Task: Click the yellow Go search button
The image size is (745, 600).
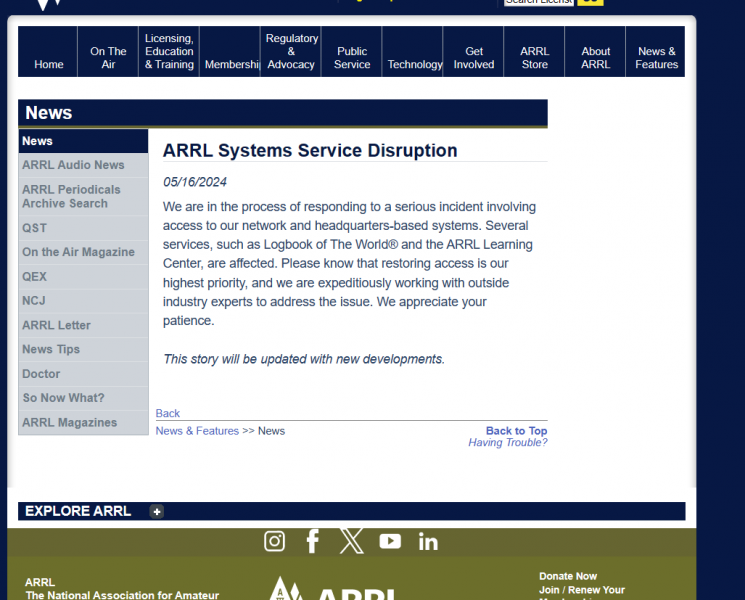Action: (590, 2)
